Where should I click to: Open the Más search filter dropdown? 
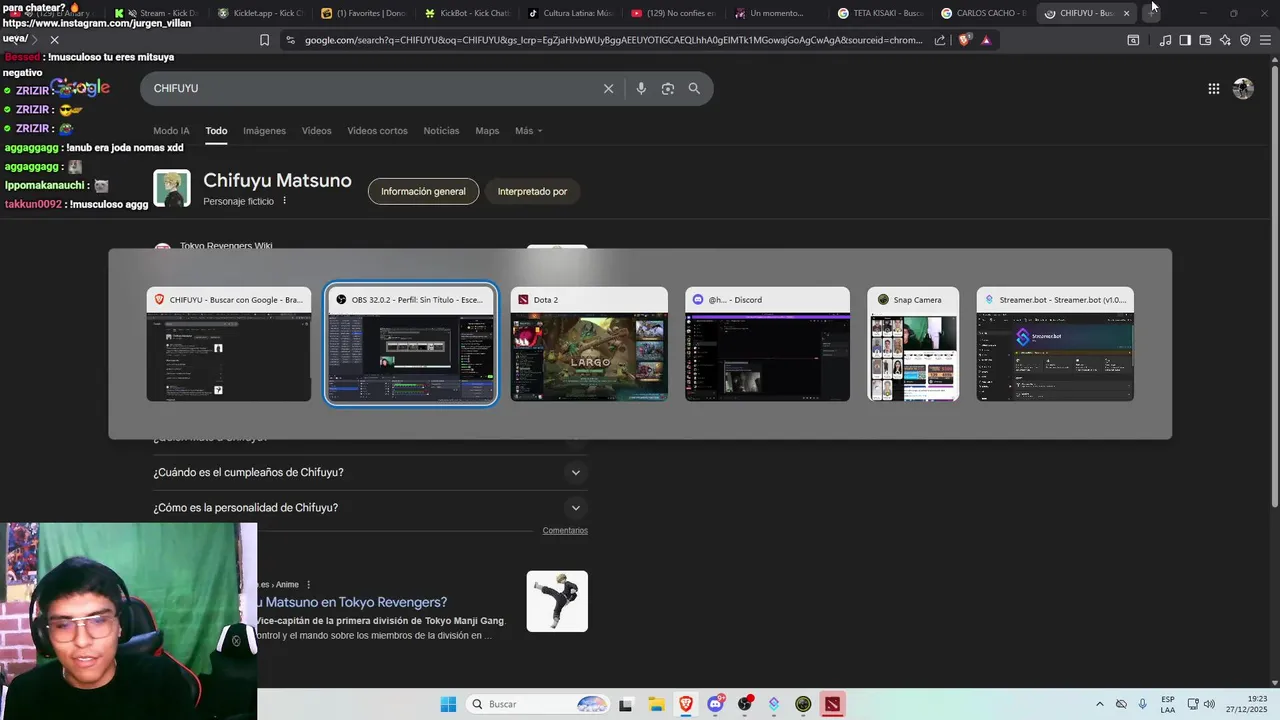click(x=528, y=131)
